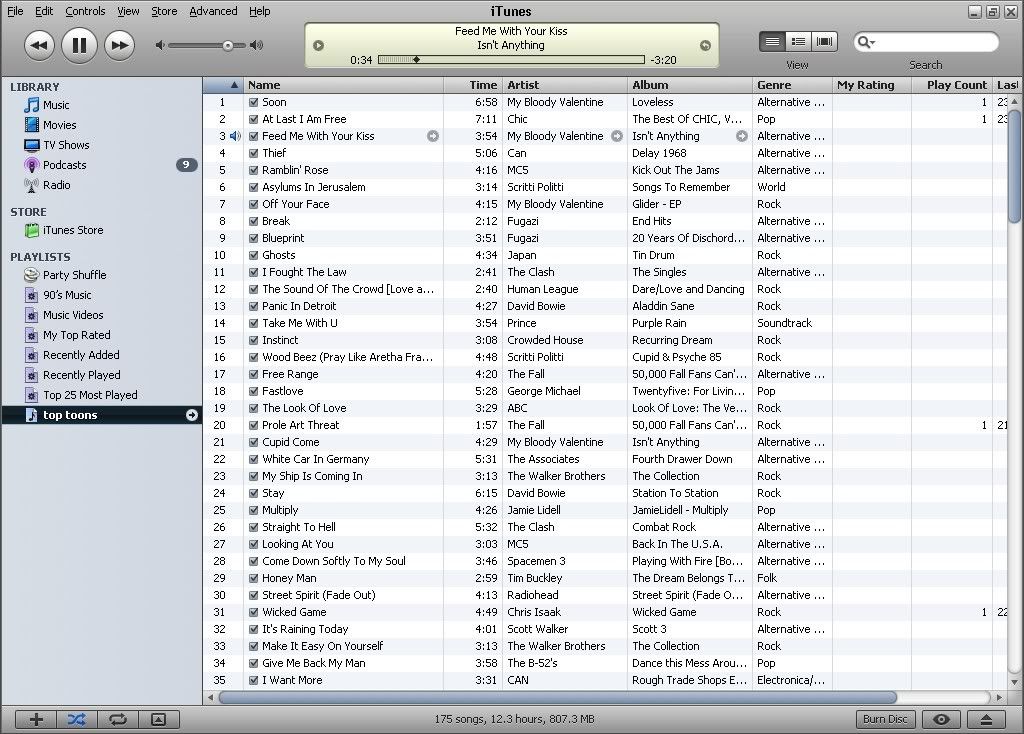Toggle repeat button in bottom bar

[117, 719]
